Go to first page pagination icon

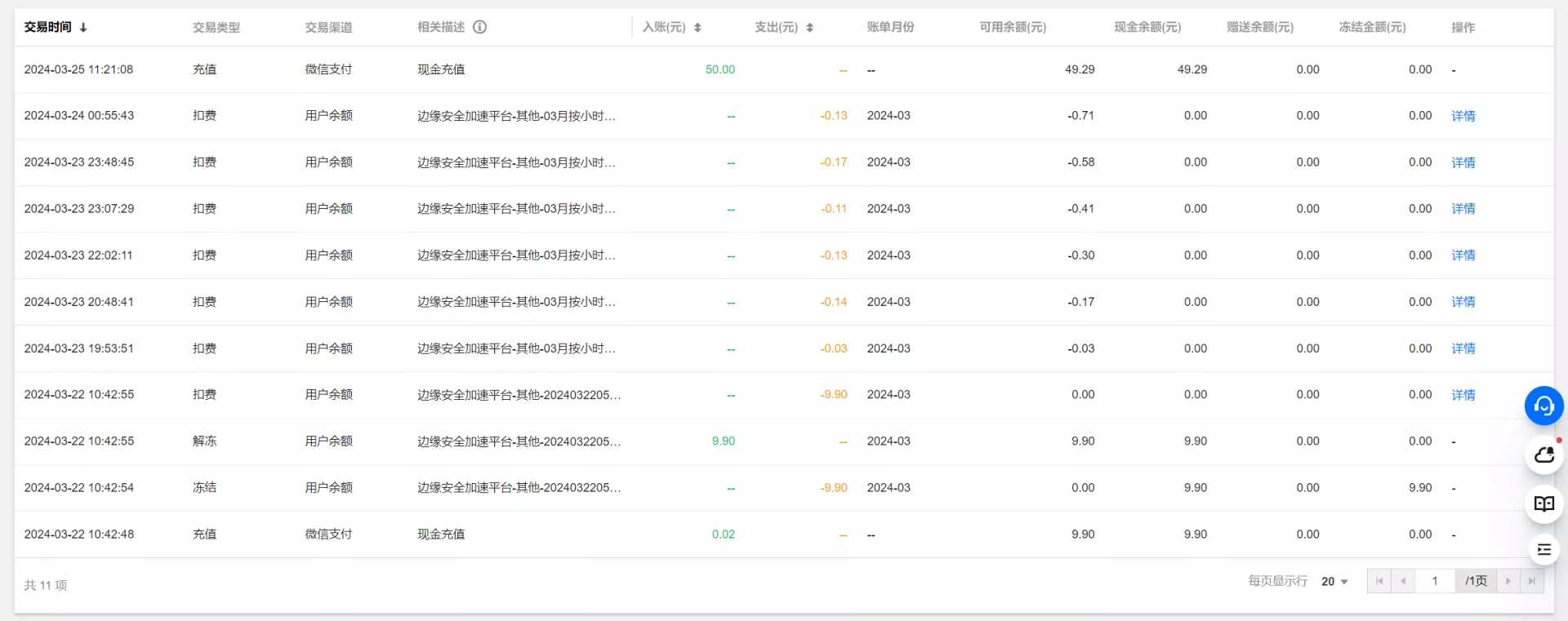point(1379,581)
